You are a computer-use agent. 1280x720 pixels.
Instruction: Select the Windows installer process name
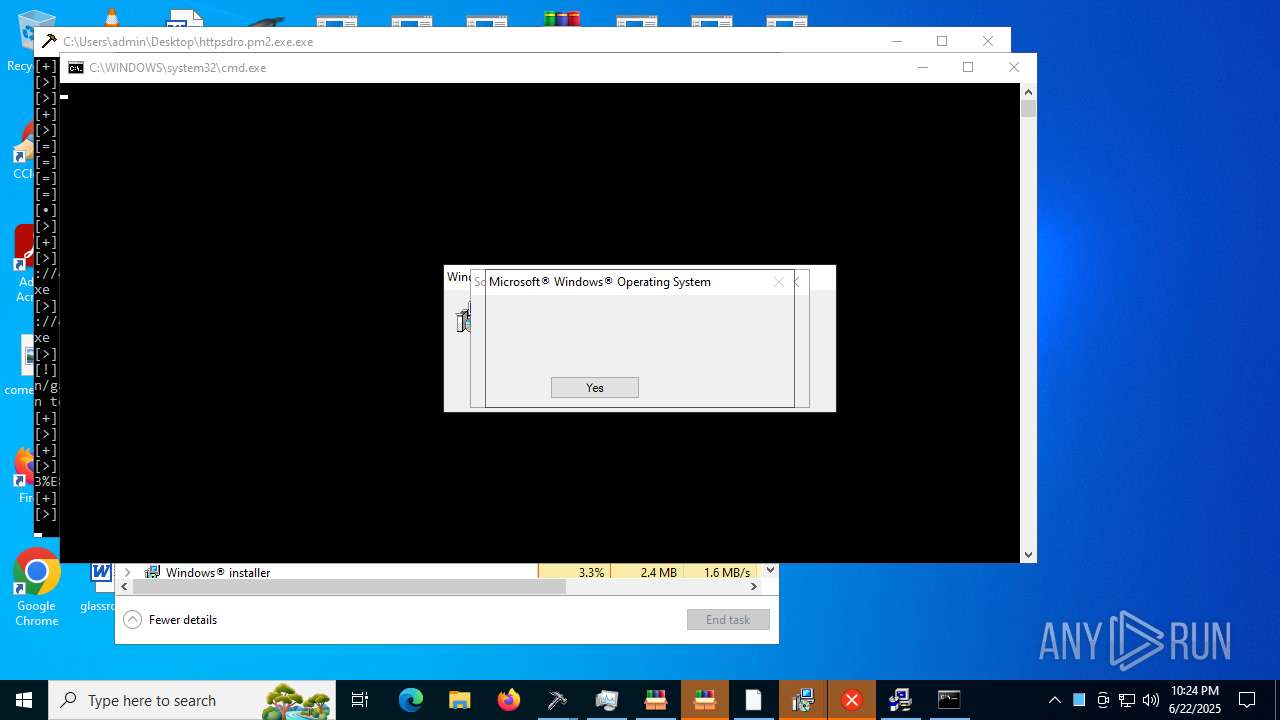[218, 573]
